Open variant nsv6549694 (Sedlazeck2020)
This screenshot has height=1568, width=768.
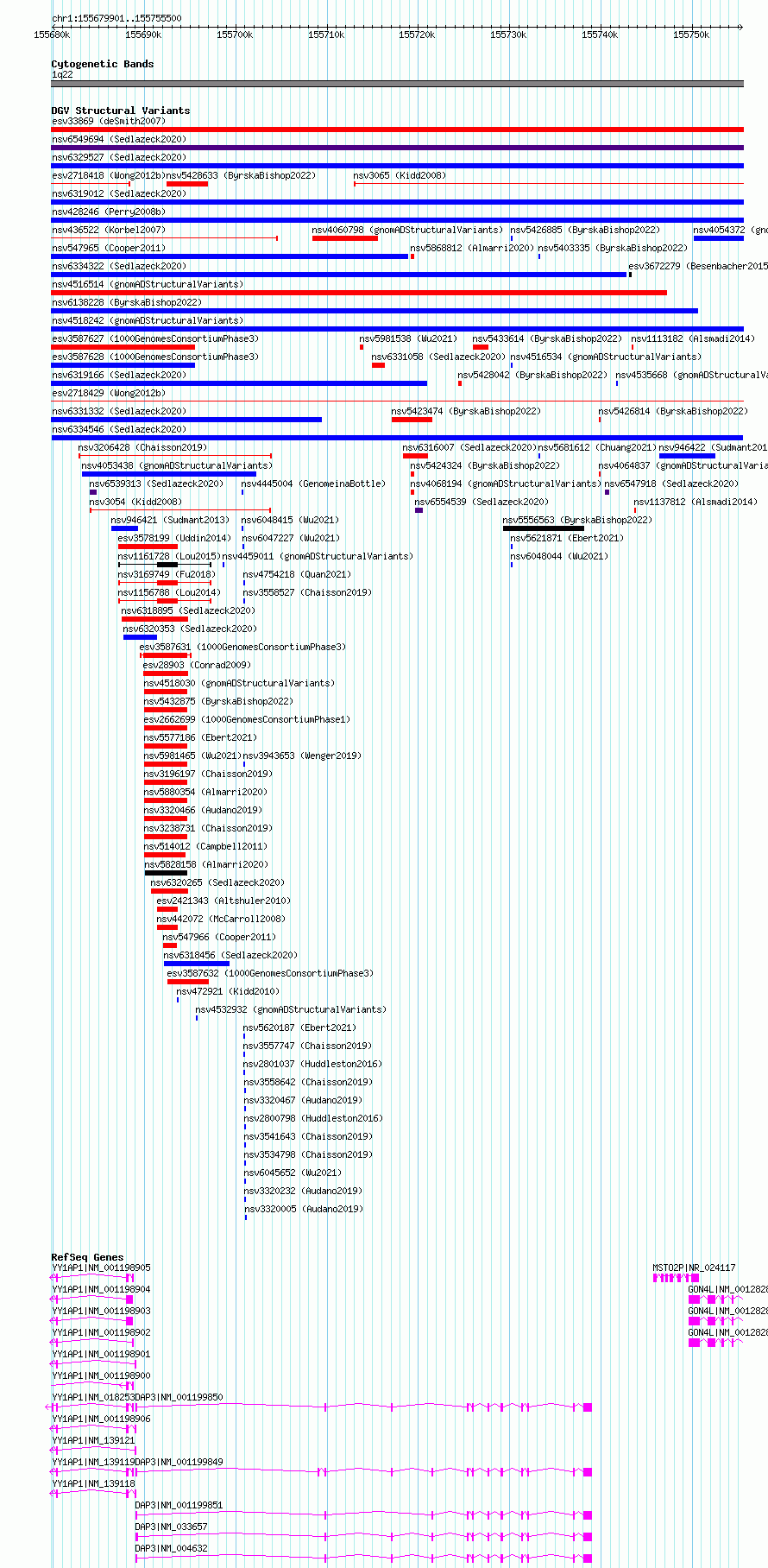point(119,139)
